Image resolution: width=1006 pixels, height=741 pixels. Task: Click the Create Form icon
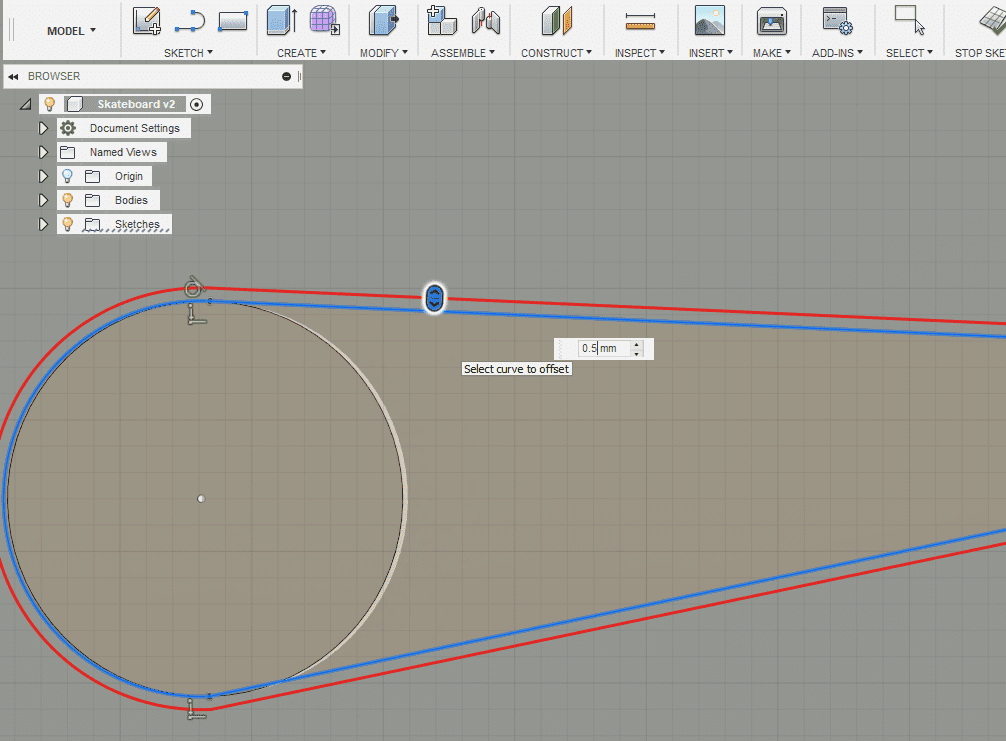coord(325,21)
